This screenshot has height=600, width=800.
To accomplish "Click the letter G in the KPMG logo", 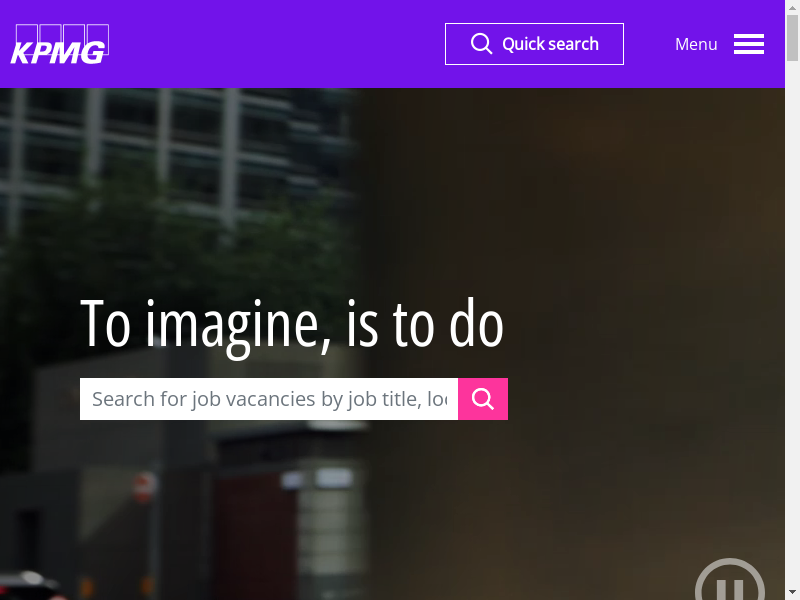I will coord(93,52).
